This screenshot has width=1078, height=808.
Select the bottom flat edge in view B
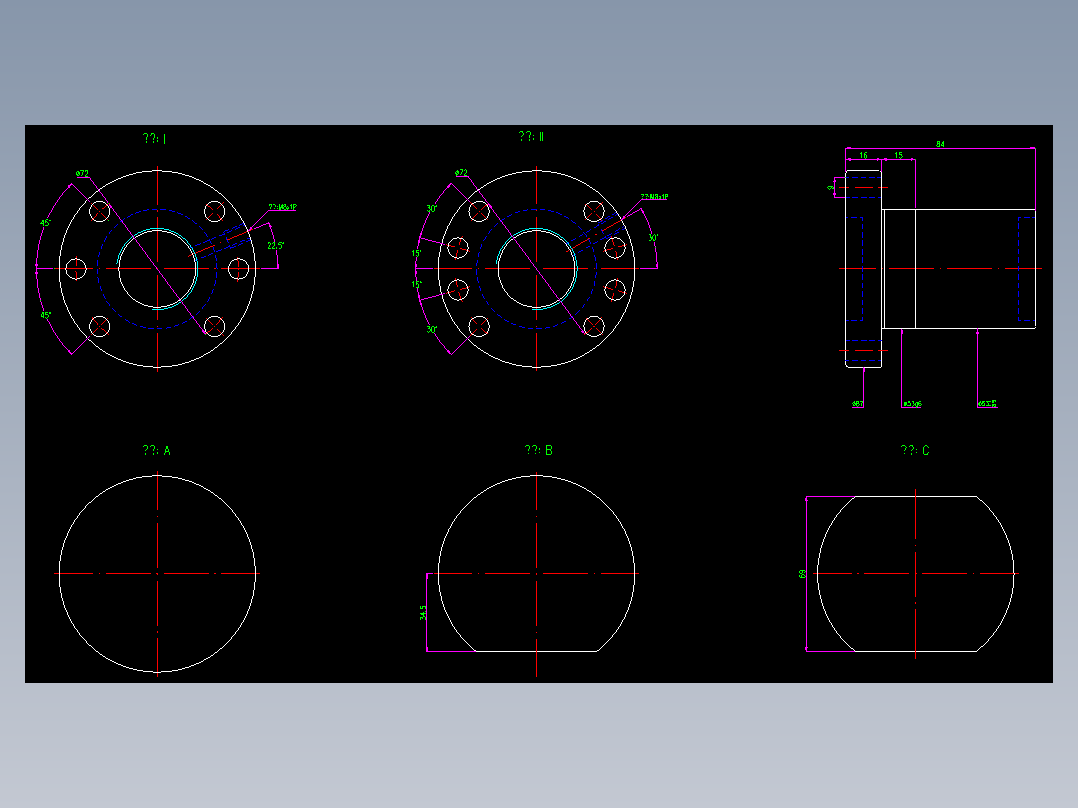click(x=537, y=651)
